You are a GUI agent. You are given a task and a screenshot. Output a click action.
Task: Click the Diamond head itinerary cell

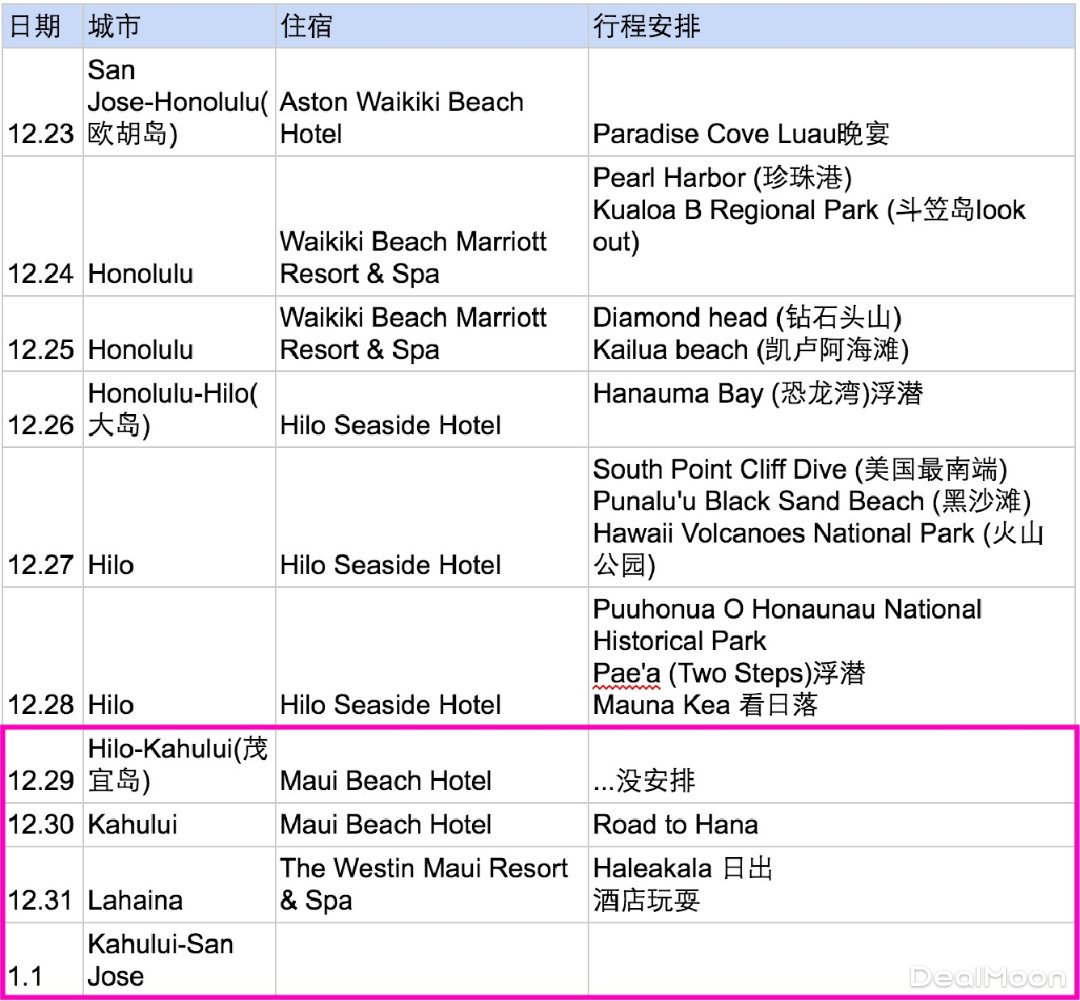pyautogui.click(x=830, y=334)
